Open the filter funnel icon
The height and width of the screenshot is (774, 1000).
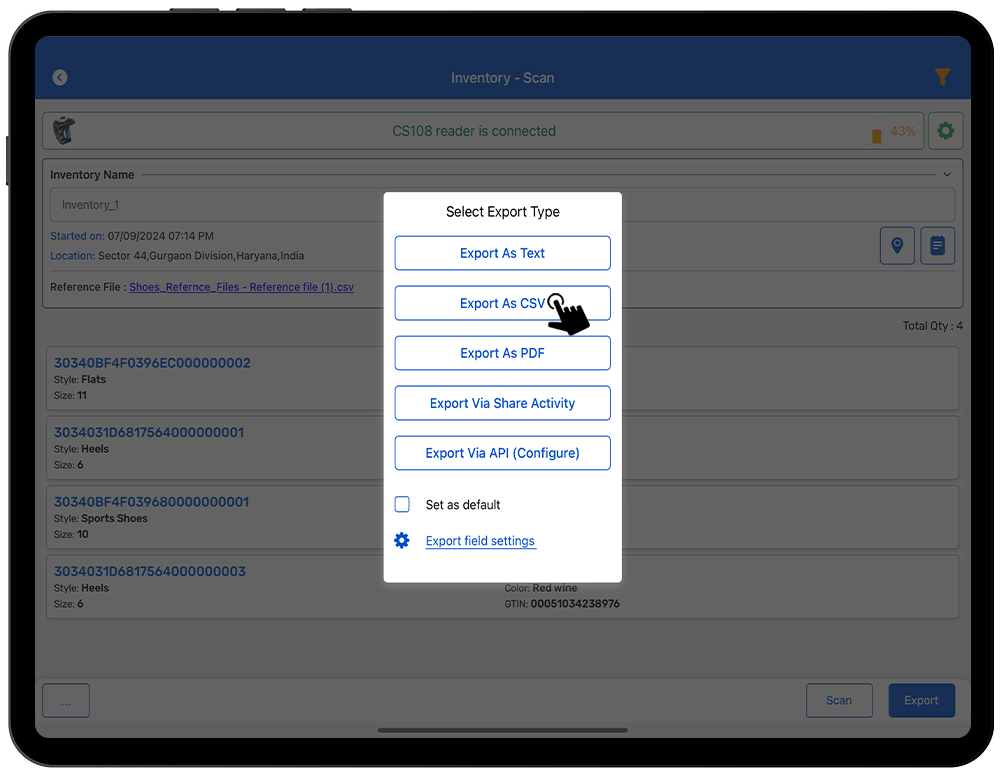[941, 77]
